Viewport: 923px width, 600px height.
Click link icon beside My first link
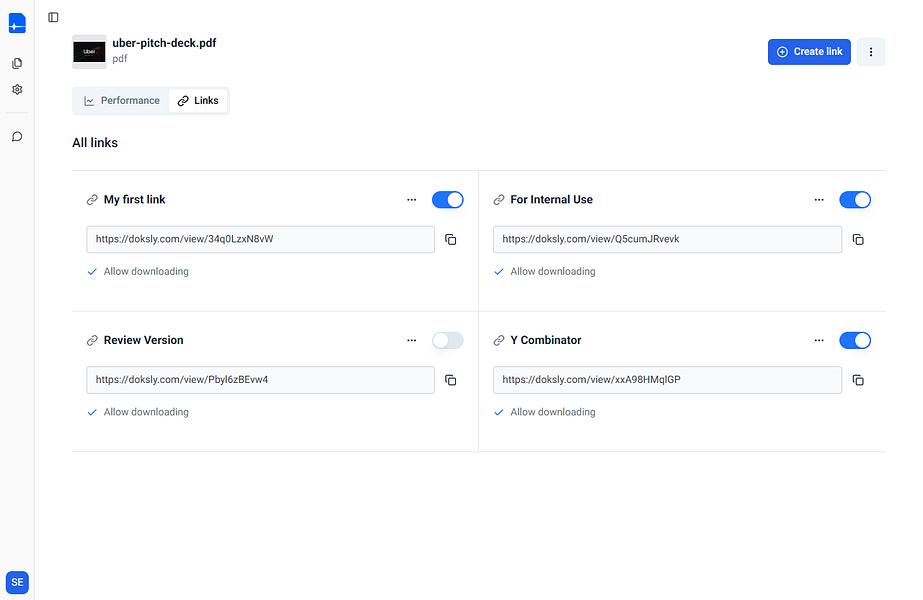click(x=92, y=200)
